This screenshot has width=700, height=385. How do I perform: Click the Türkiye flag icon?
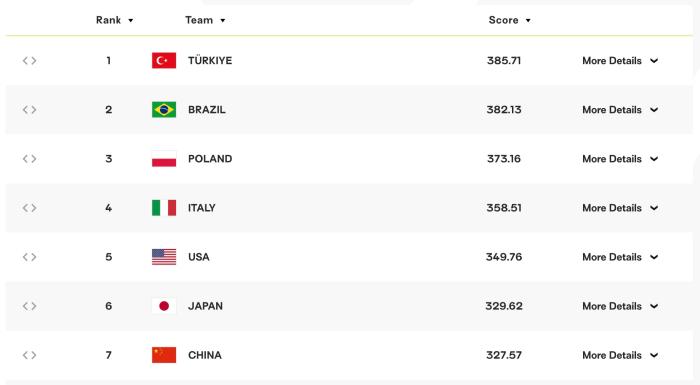tap(164, 60)
